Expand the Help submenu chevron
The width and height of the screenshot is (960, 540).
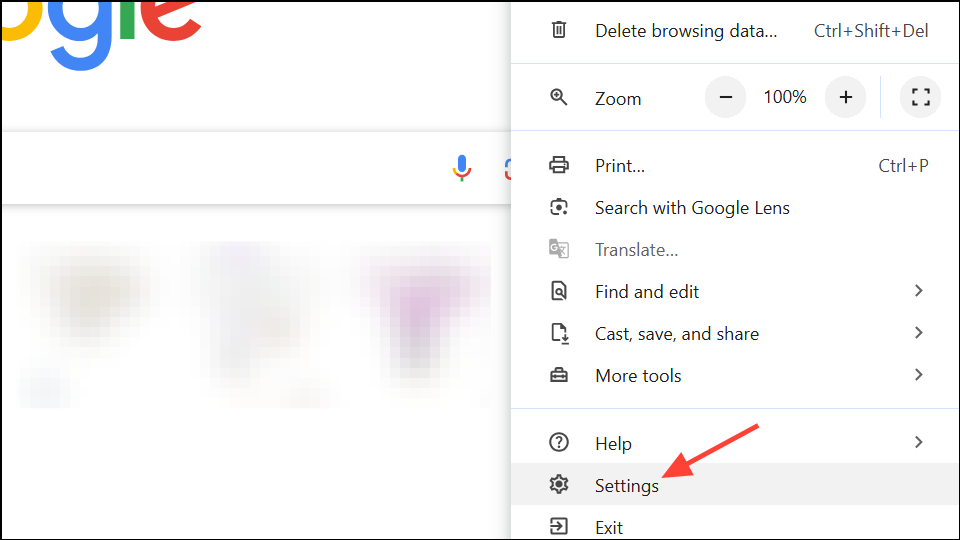tap(918, 442)
